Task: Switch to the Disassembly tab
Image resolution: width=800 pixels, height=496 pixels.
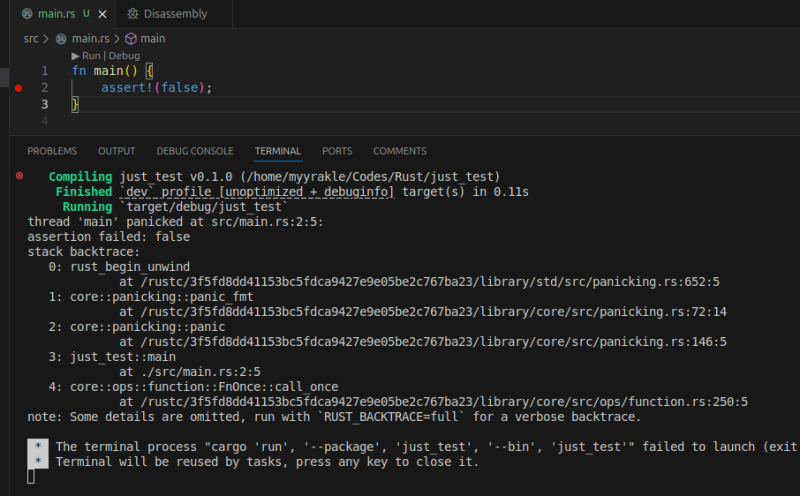Action: click(x=175, y=14)
